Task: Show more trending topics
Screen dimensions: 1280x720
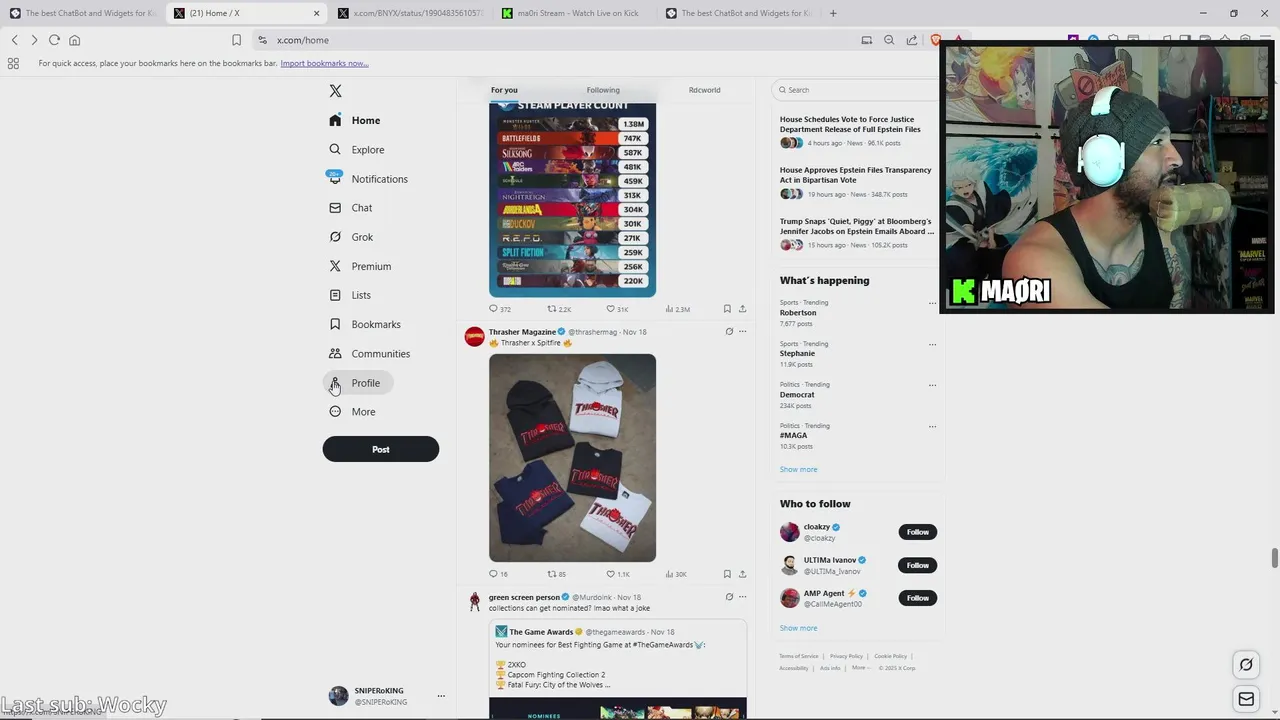Action: click(x=798, y=469)
